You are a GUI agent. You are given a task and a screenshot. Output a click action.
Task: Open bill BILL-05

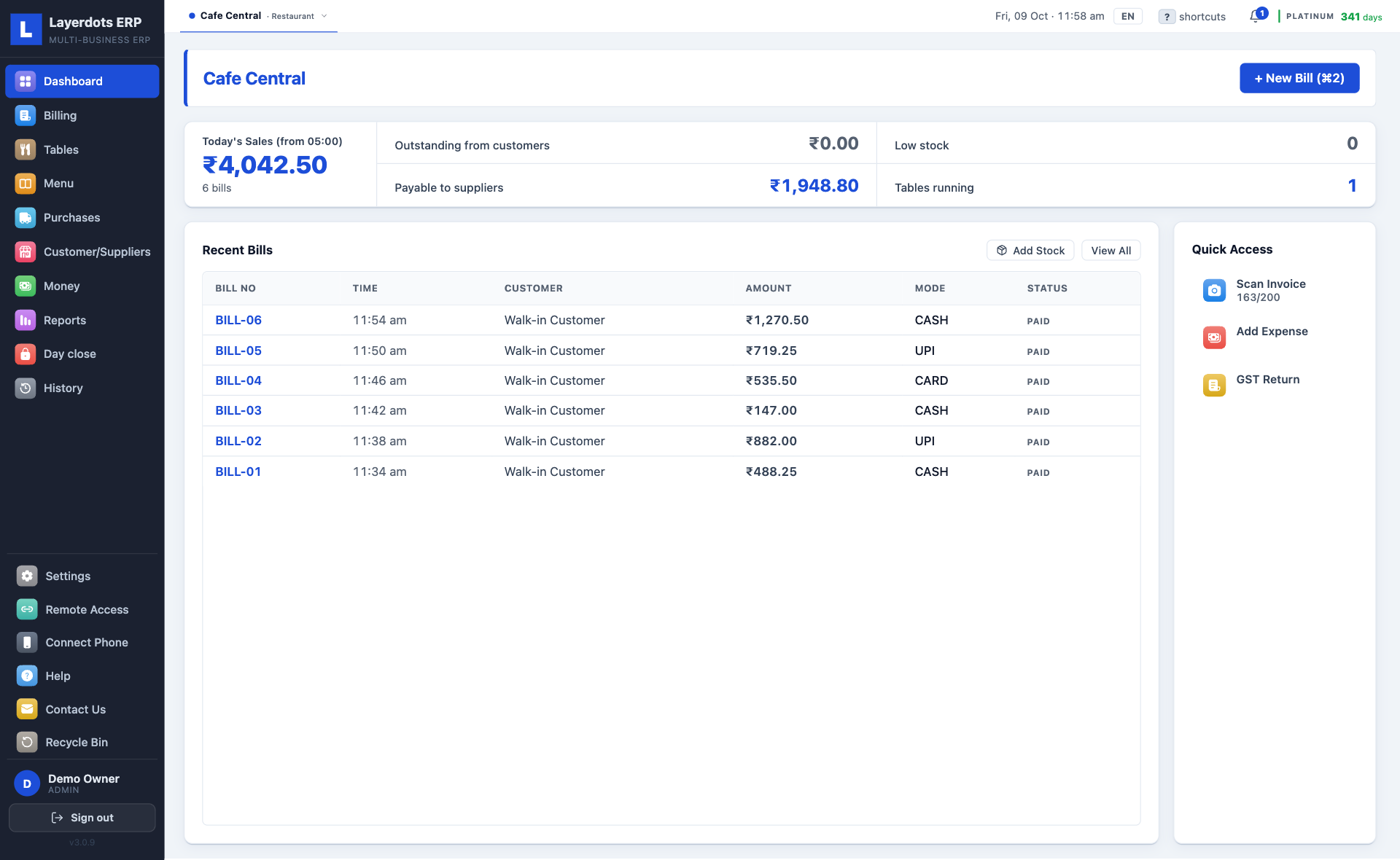[x=238, y=351]
